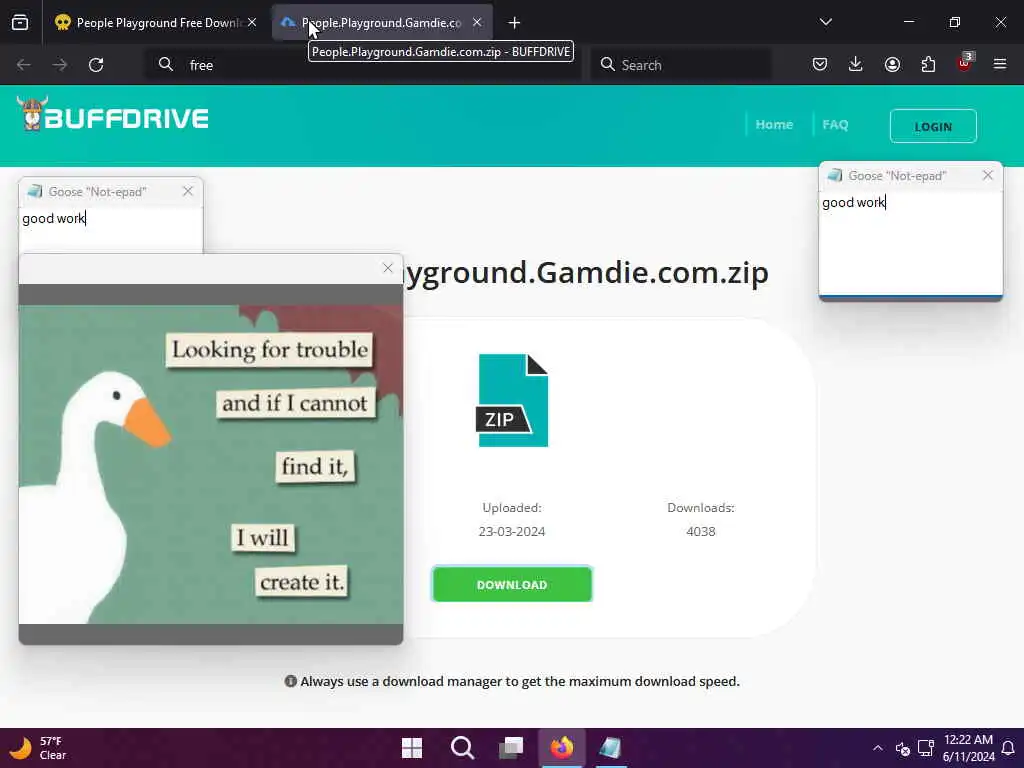Open the weather widget showing 57°F Clear

pyautogui.click(x=38, y=748)
